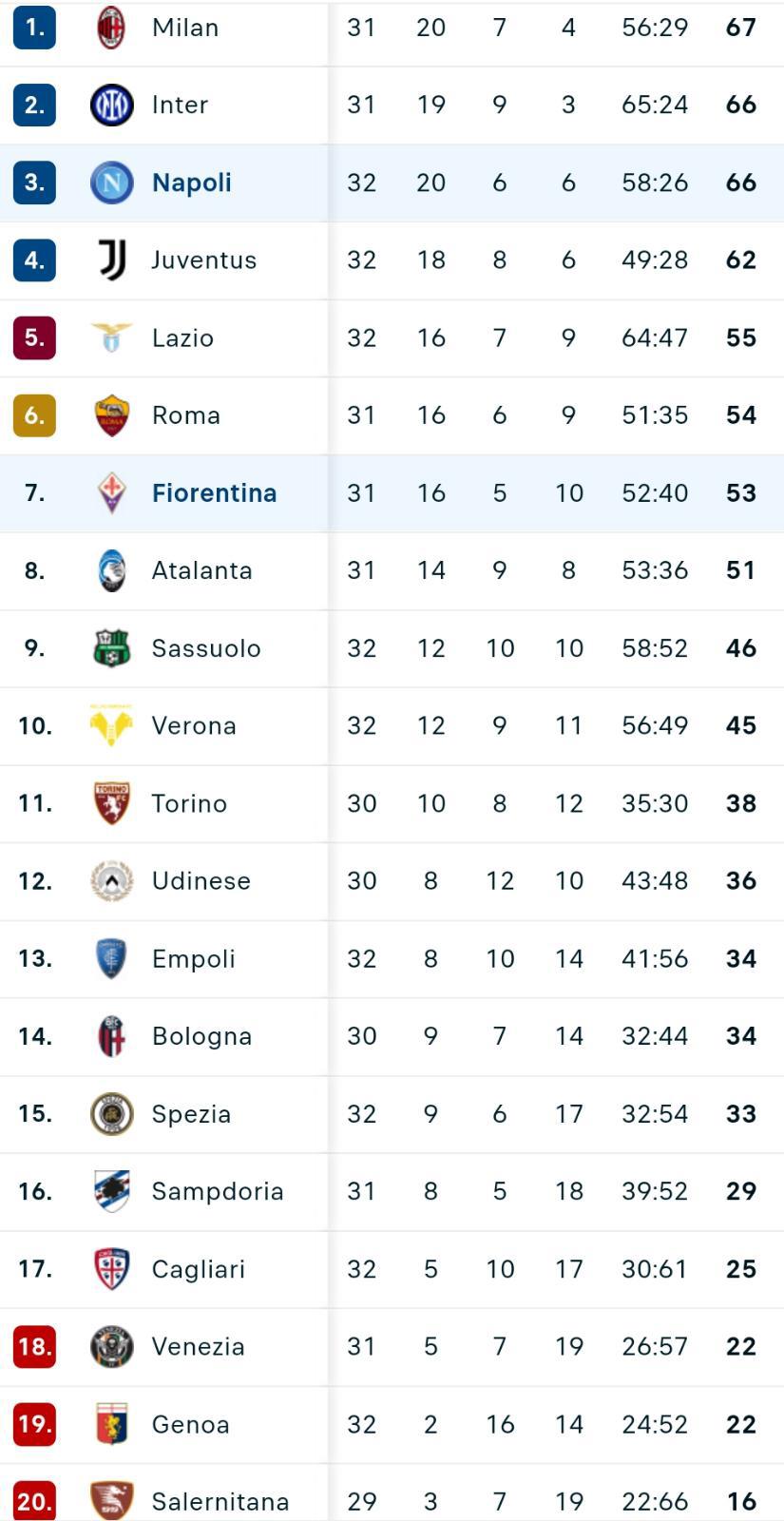
Task: Select the Udinese team name
Action: (201, 881)
